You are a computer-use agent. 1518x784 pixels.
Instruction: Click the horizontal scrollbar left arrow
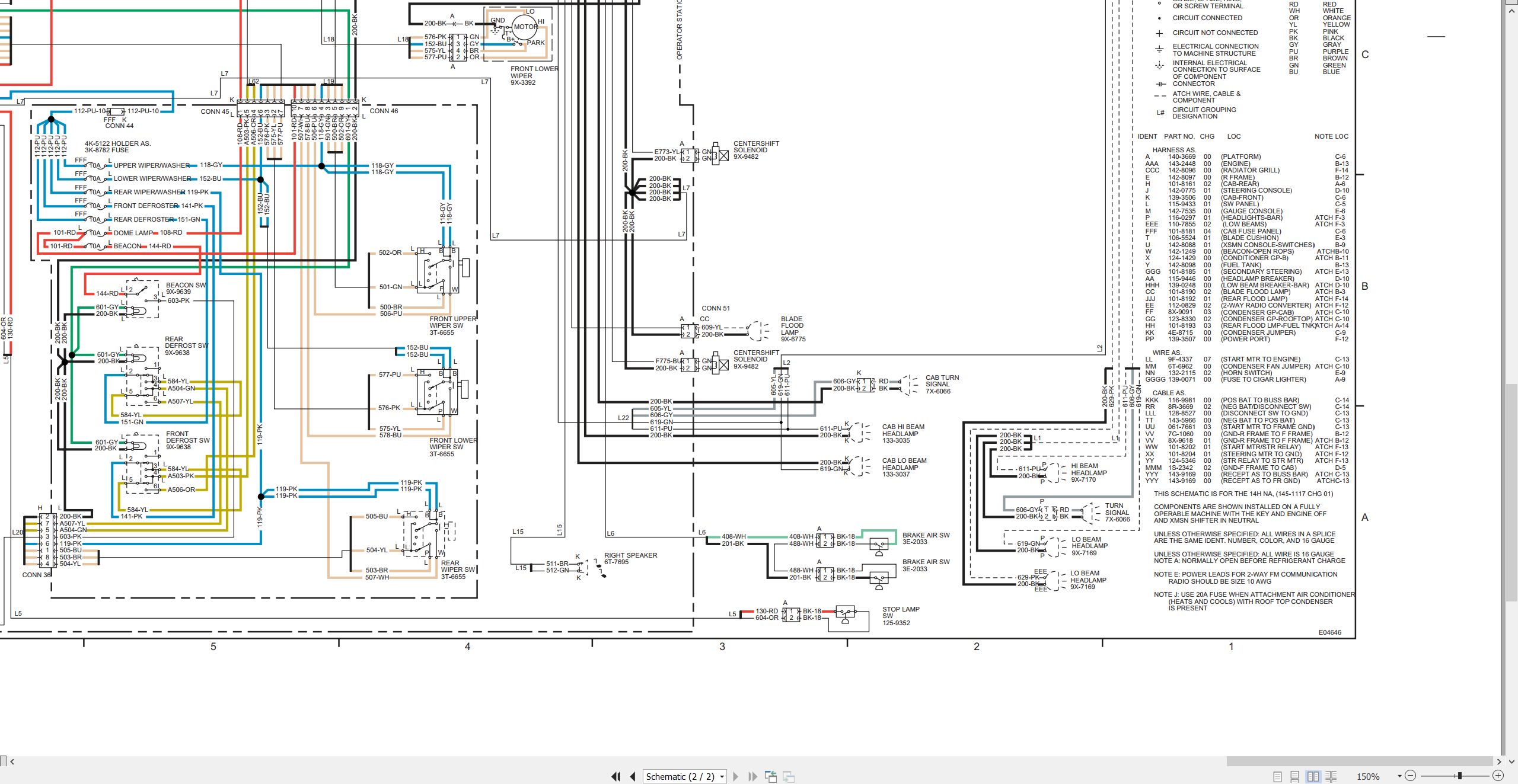pyautogui.click(x=12, y=762)
